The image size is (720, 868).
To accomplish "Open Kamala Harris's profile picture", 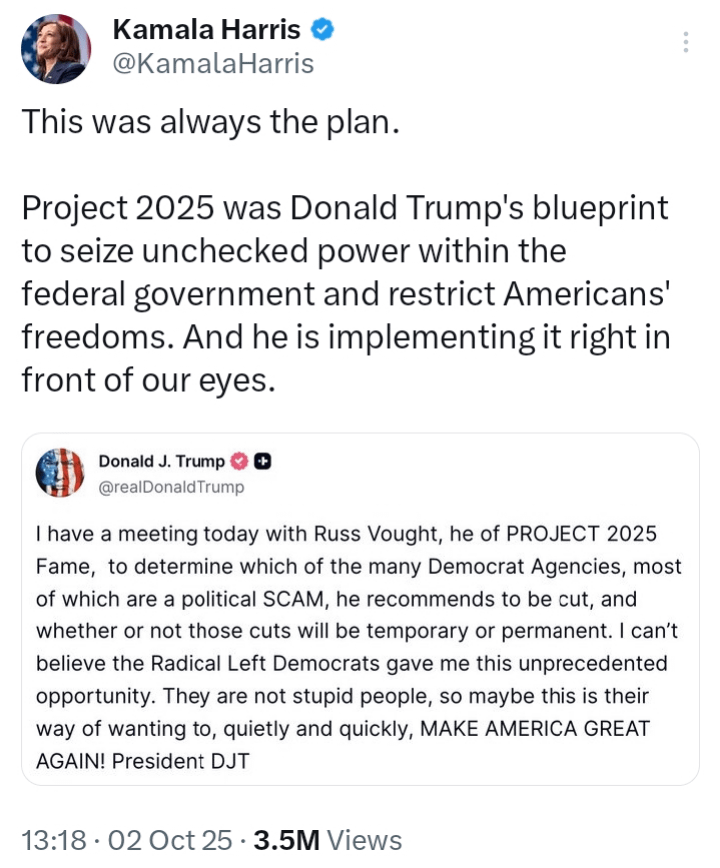I will pyautogui.click(x=56, y=49).
